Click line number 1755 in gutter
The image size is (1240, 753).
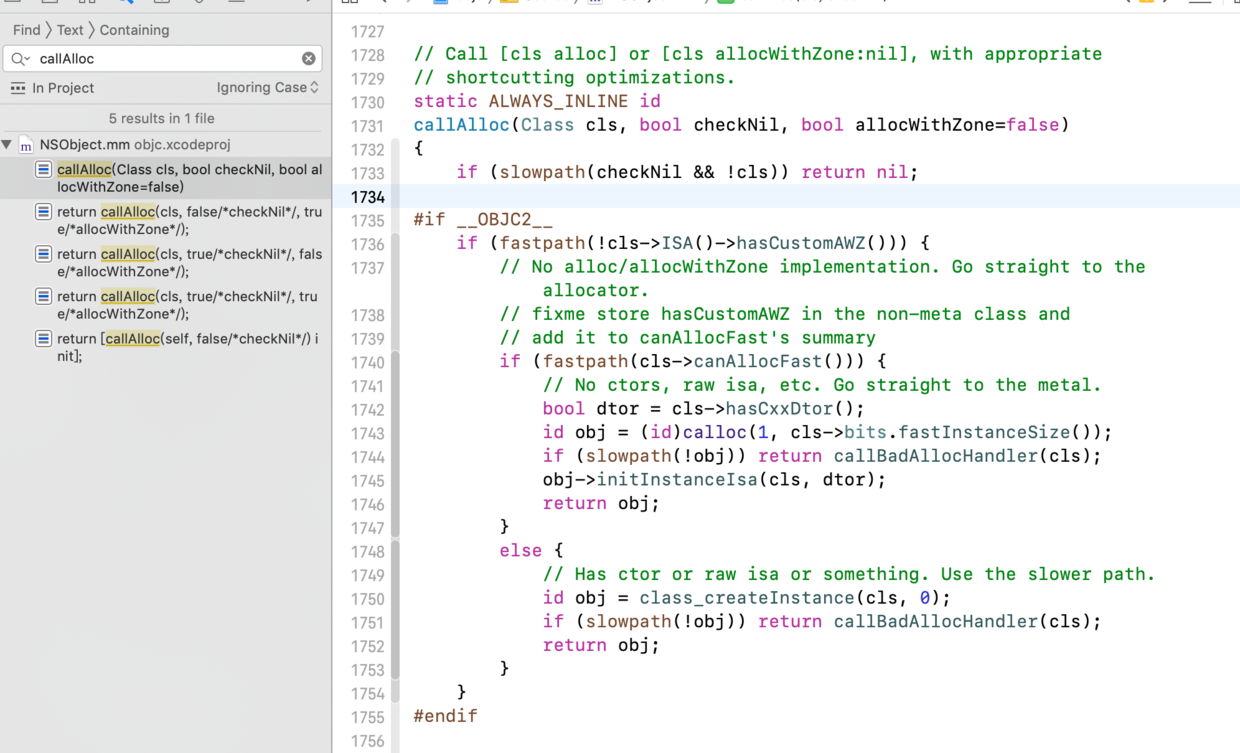[368, 716]
